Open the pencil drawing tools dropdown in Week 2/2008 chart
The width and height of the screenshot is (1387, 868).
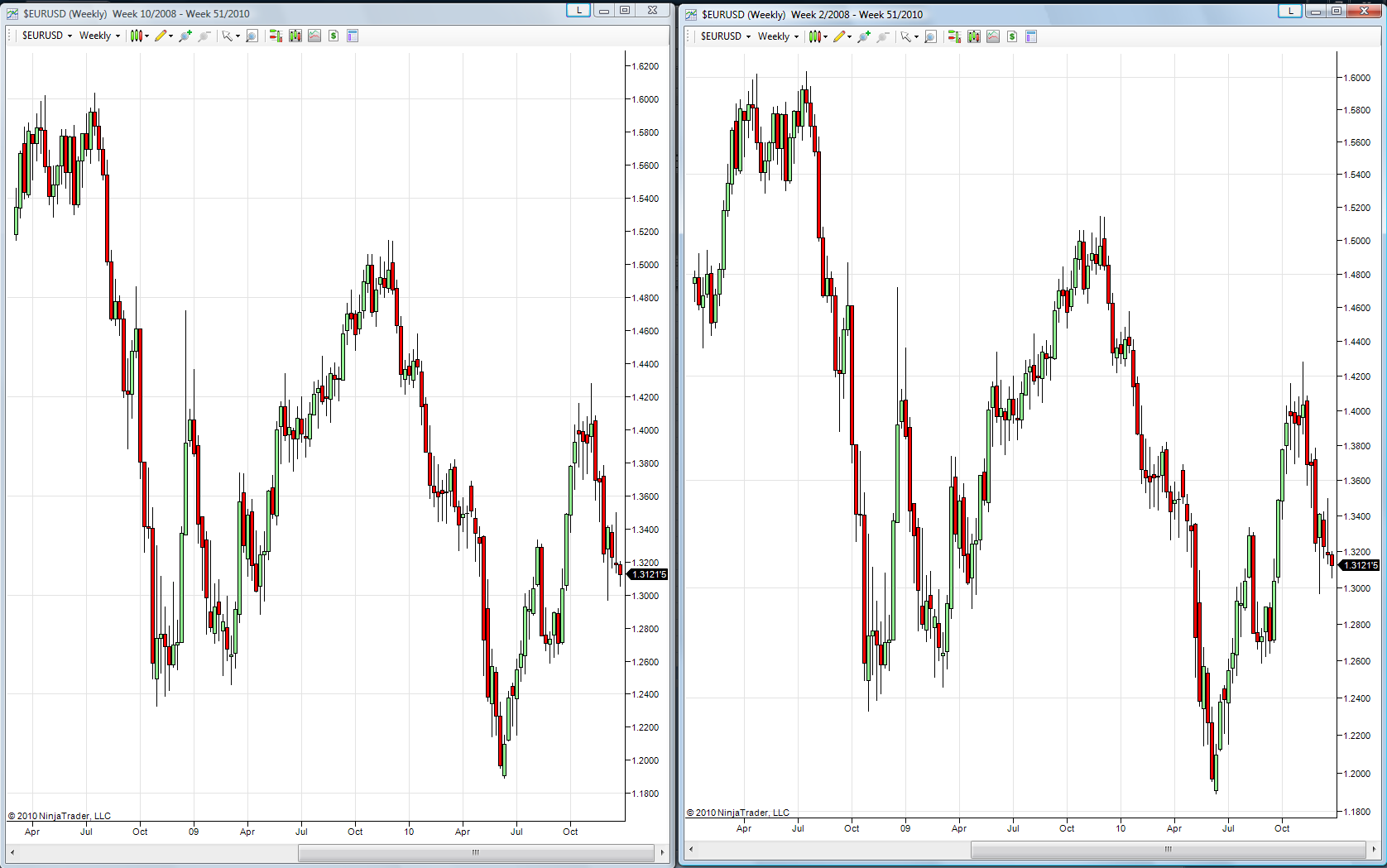point(842,36)
